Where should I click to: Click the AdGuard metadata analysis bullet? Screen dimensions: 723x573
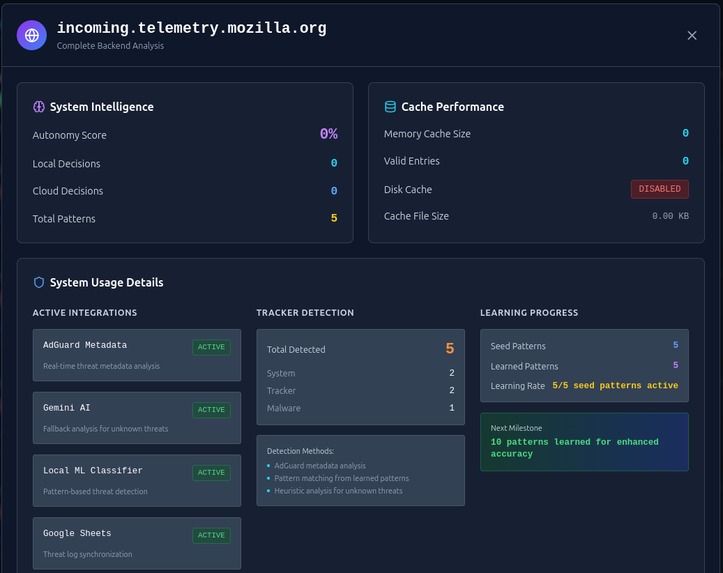coord(320,466)
